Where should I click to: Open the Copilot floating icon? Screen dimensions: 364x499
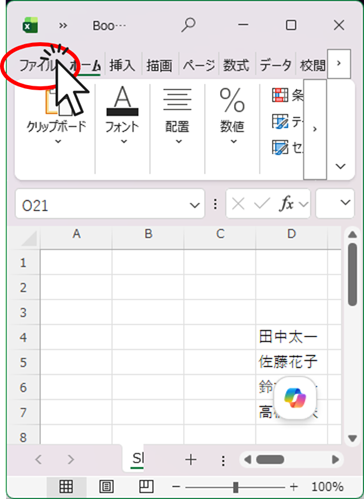point(295,398)
